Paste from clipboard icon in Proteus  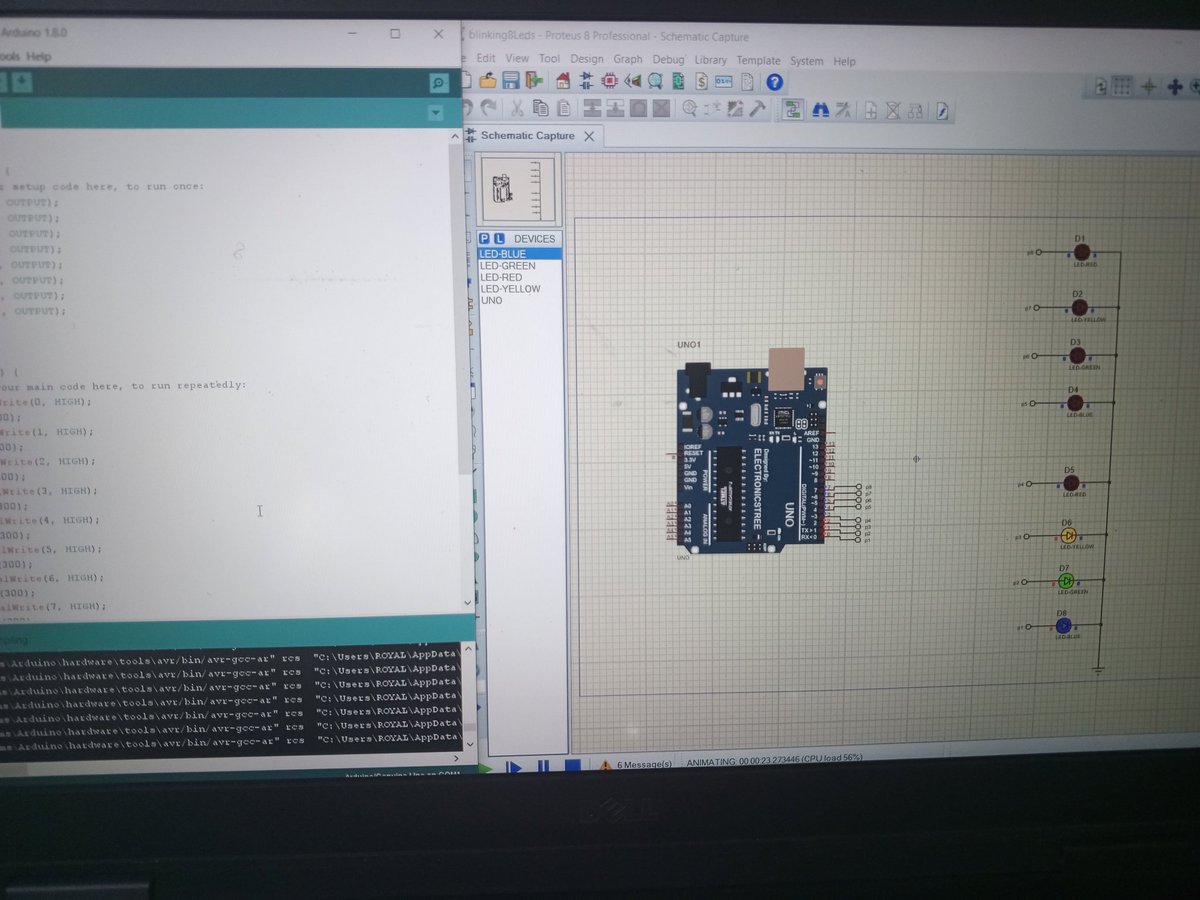coord(563,109)
